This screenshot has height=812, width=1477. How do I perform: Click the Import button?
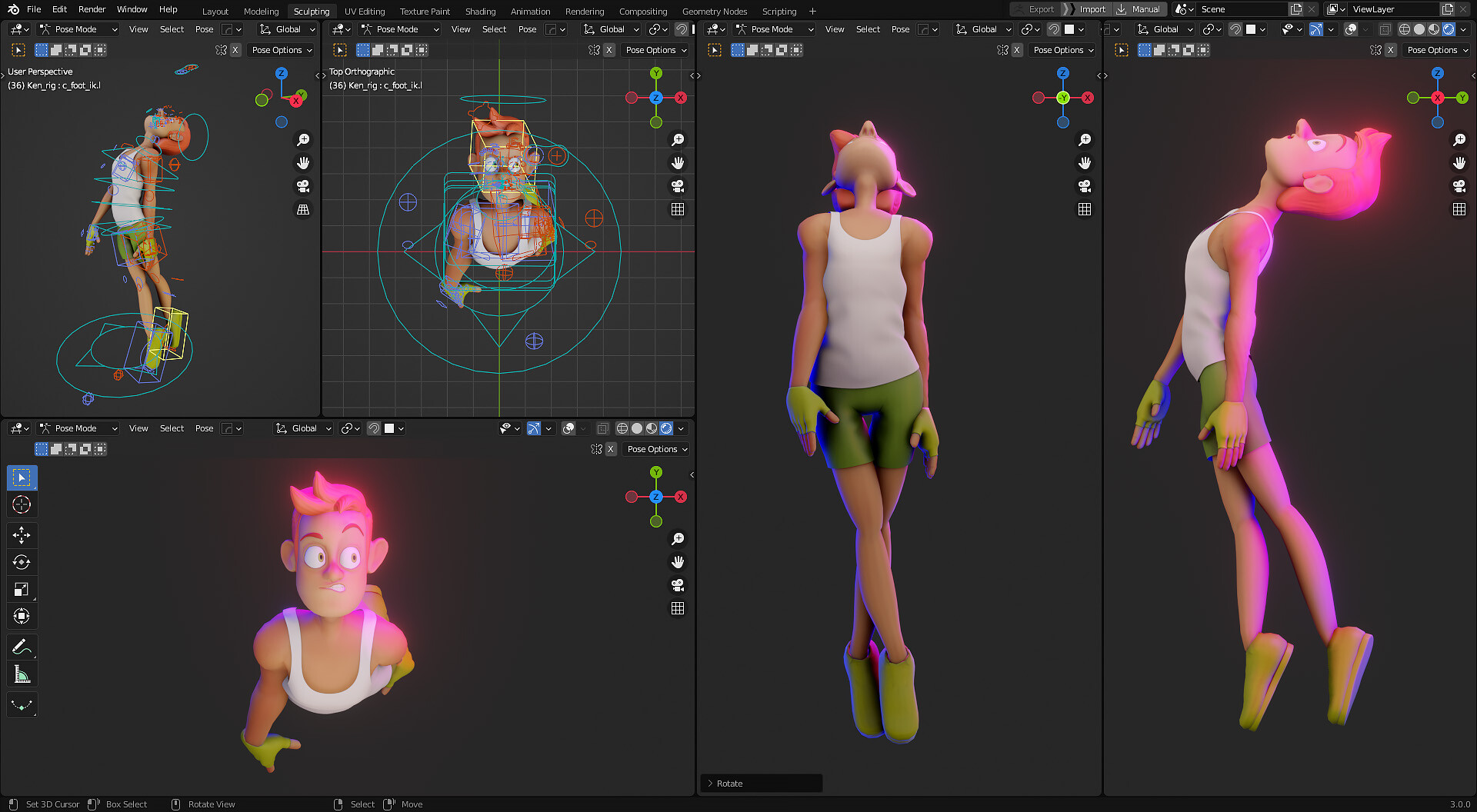1092,8
